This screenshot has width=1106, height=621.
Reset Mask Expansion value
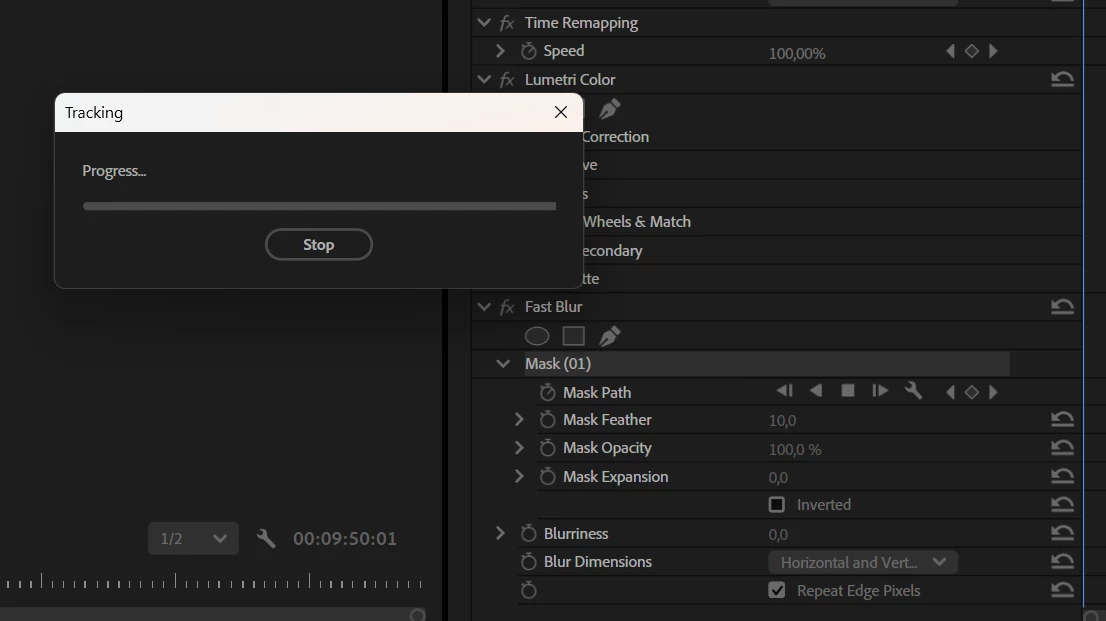(x=1062, y=476)
